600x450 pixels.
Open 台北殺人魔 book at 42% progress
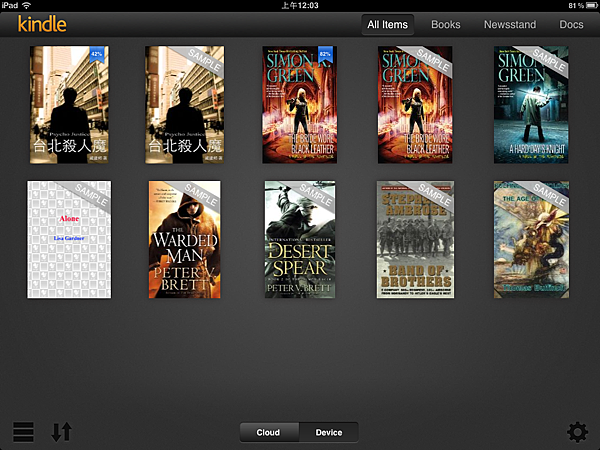point(69,105)
